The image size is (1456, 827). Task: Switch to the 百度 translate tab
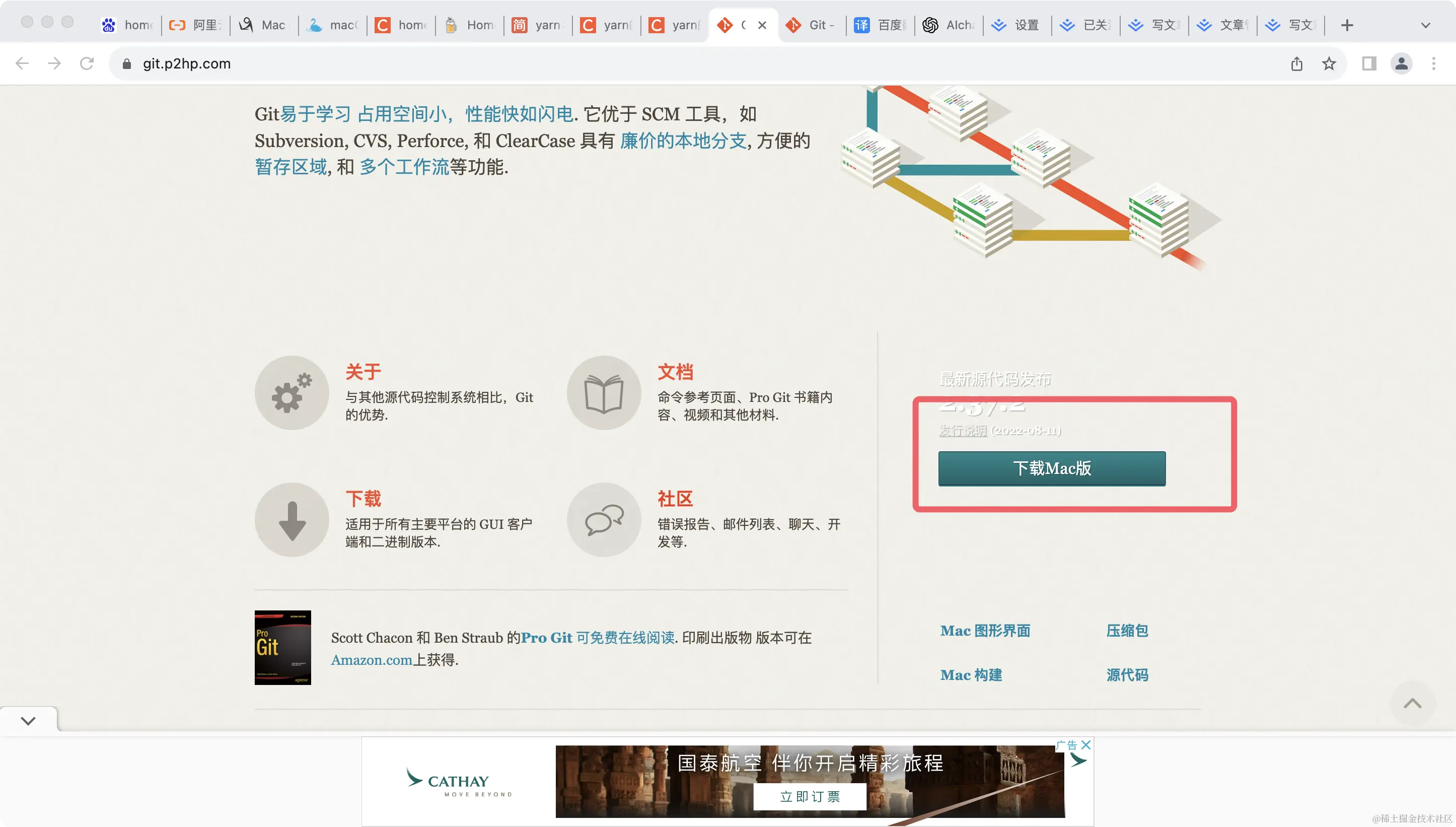coord(880,25)
